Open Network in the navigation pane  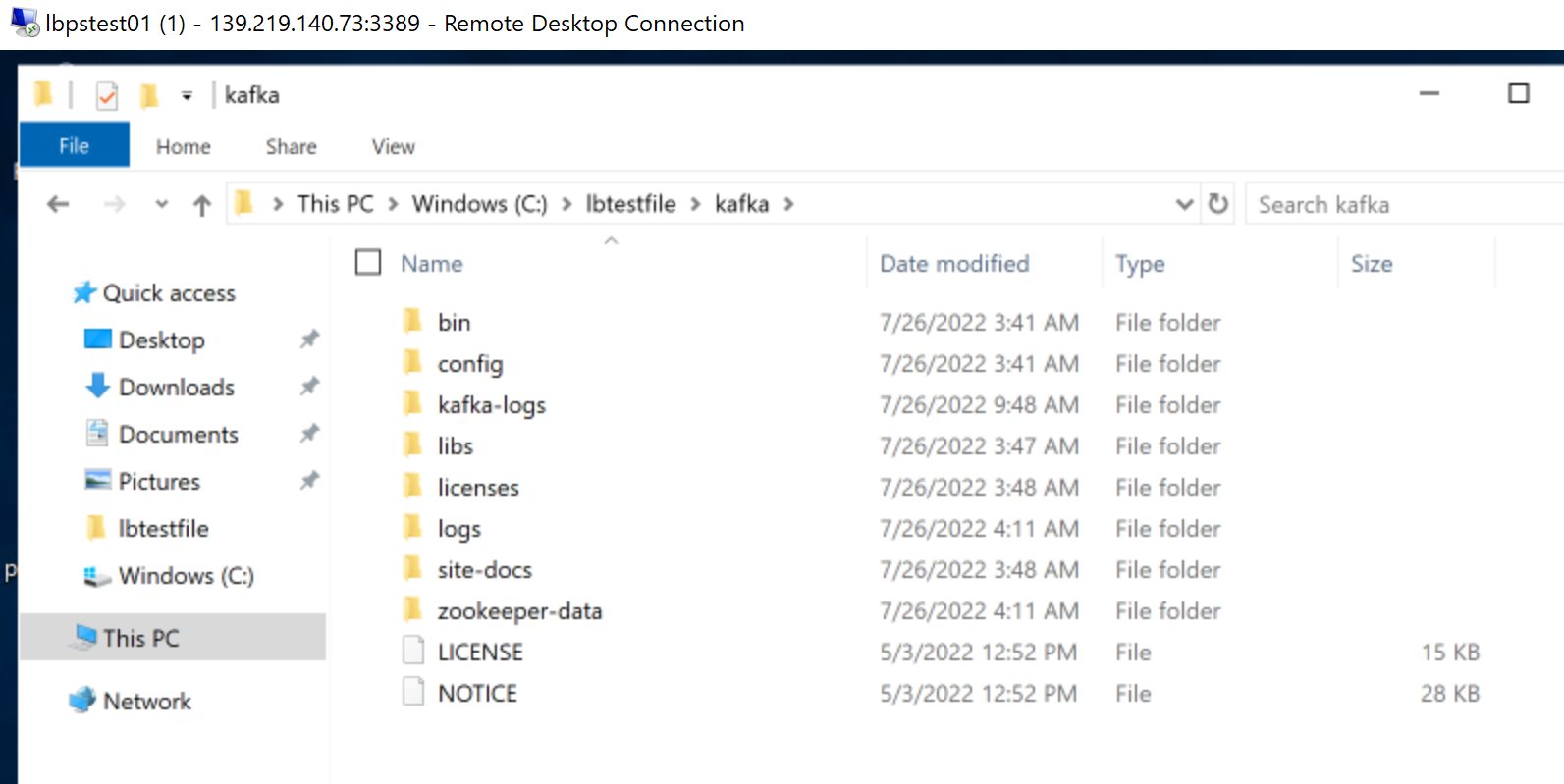(146, 701)
